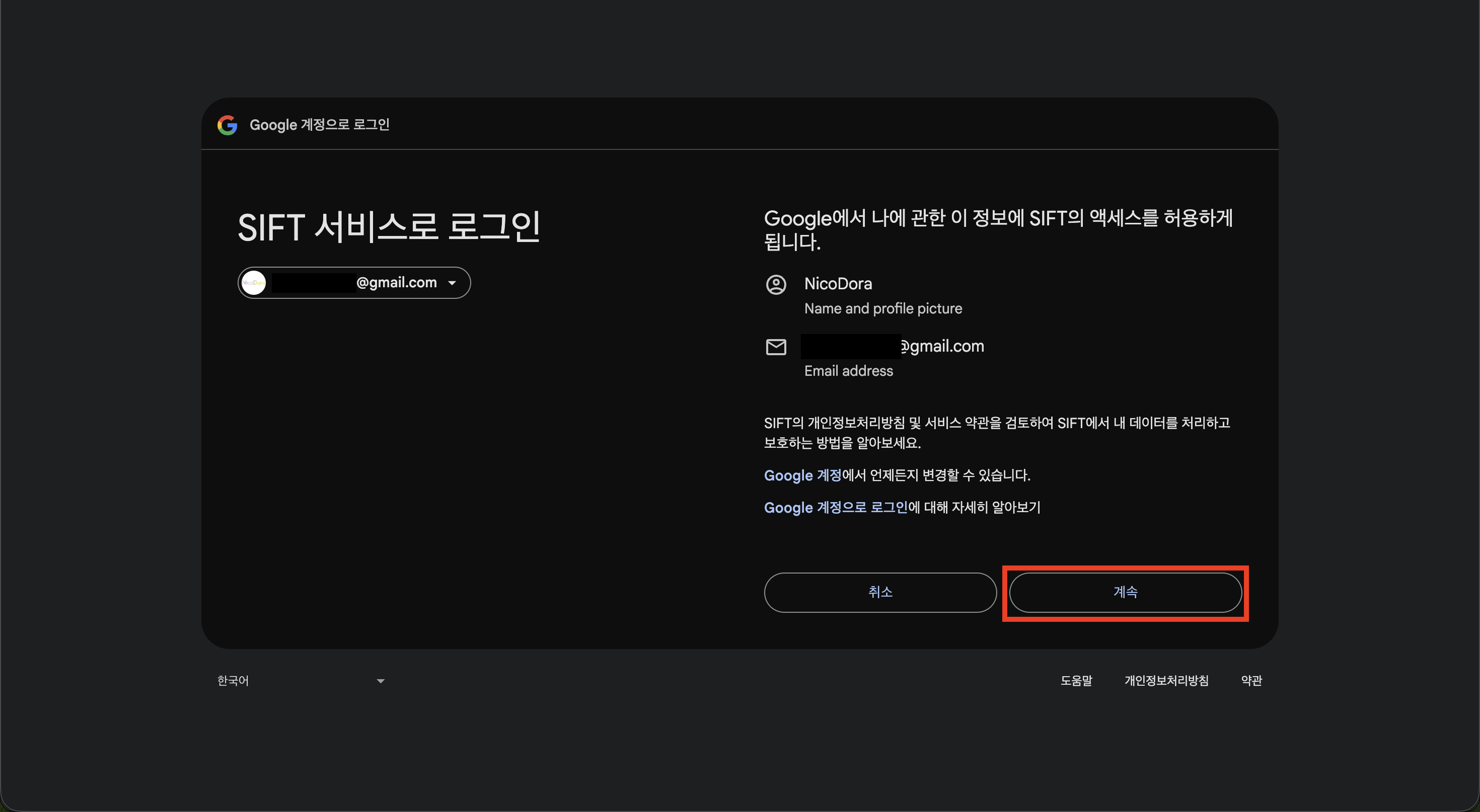Viewport: 1480px width, 812px height.
Task: Click the 도움말 footer link
Action: click(x=1077, y=681)
